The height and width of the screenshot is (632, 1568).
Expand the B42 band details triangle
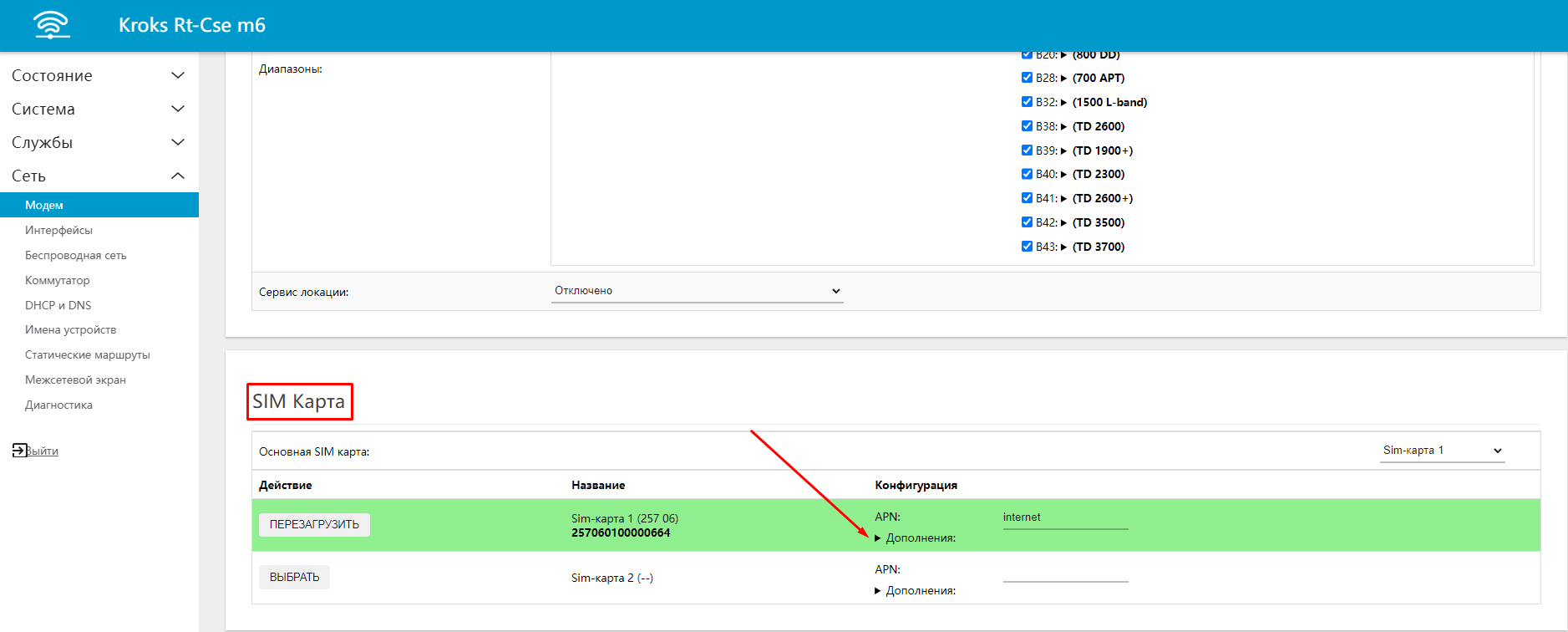click(1064, 223)
